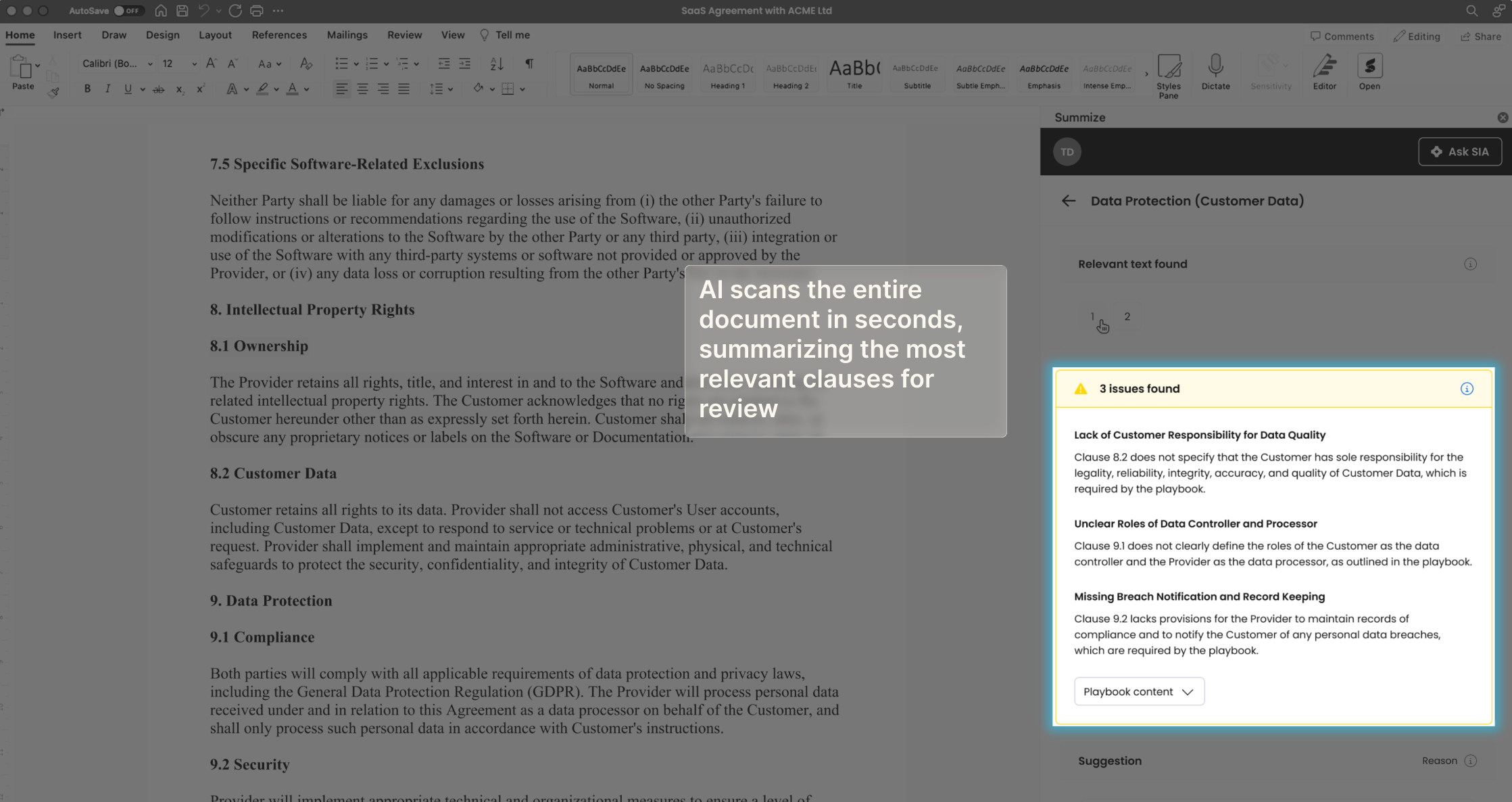This screenshot has height=802, width=1512.
Task: Open the Borders dropdown
Action: click(x=522, y=89)
